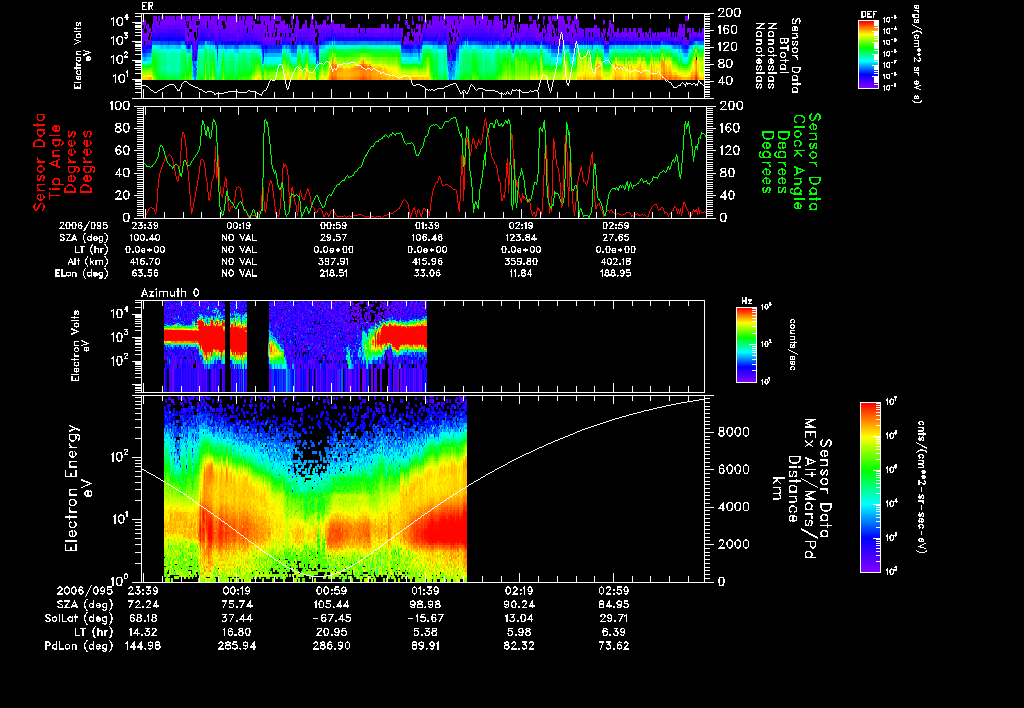The width and height of the screenshot is (1024, 708).
Task: Click the LT value 20.95
Action: click(x=331, y=632)
